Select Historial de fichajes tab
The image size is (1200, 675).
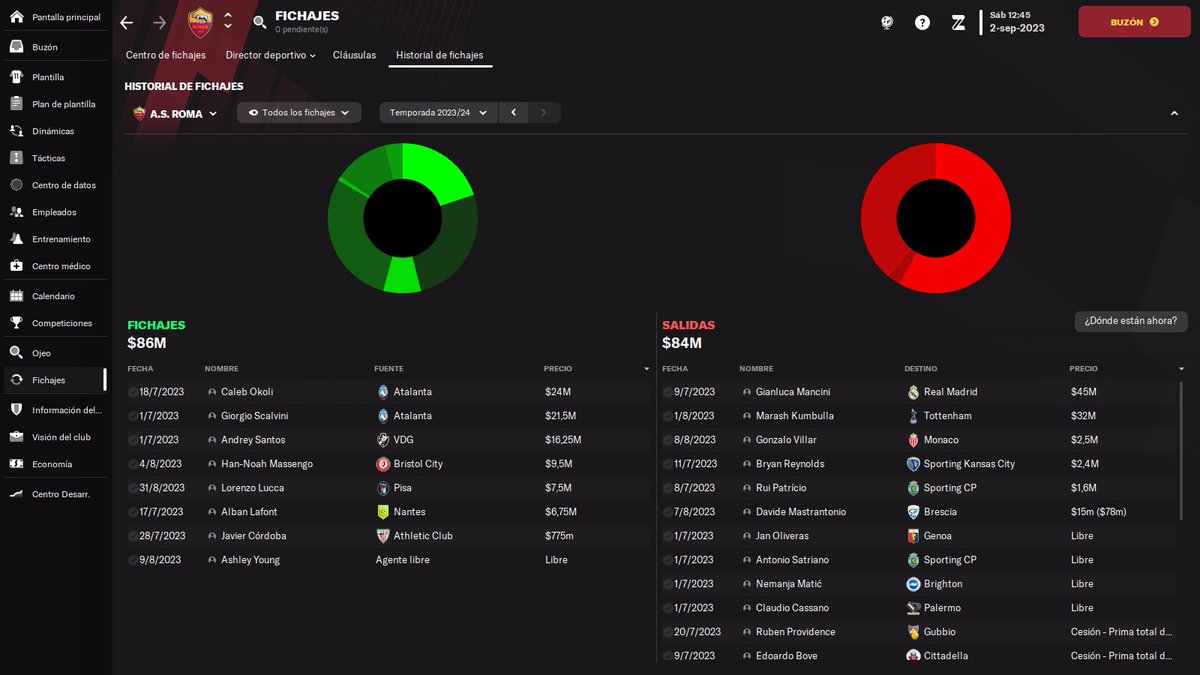point(440,55)
